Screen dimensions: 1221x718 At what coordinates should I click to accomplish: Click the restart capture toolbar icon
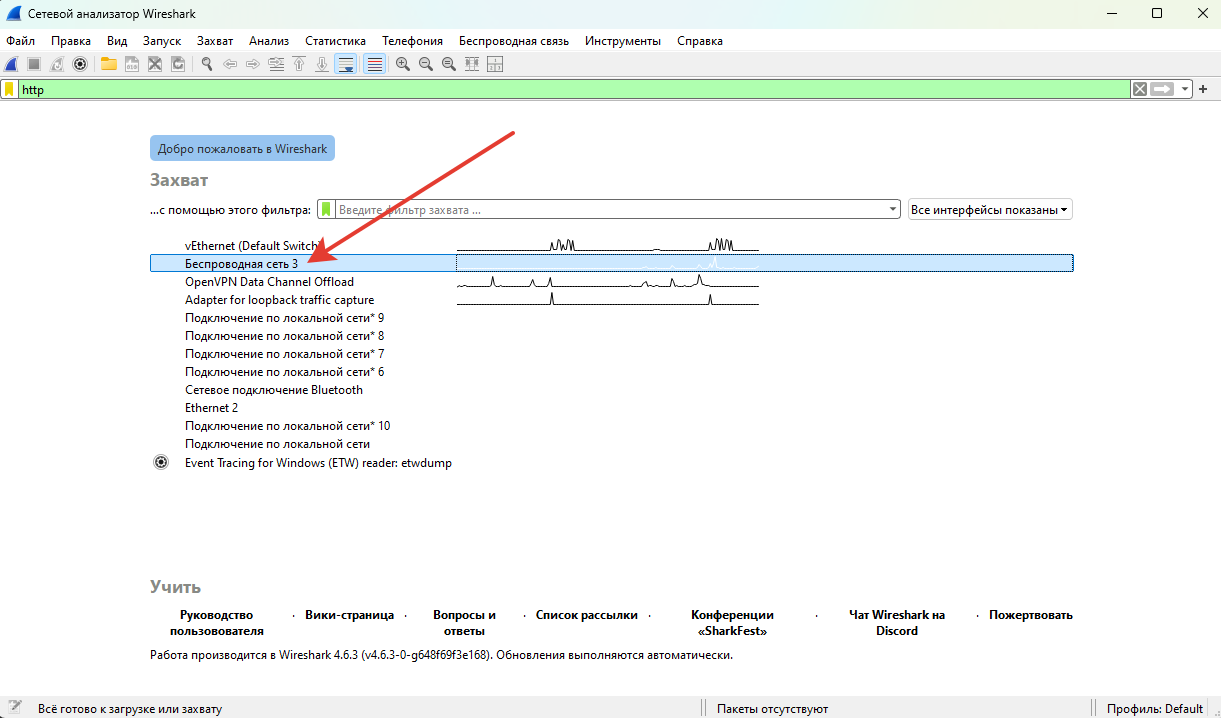[x=57, y=64]
